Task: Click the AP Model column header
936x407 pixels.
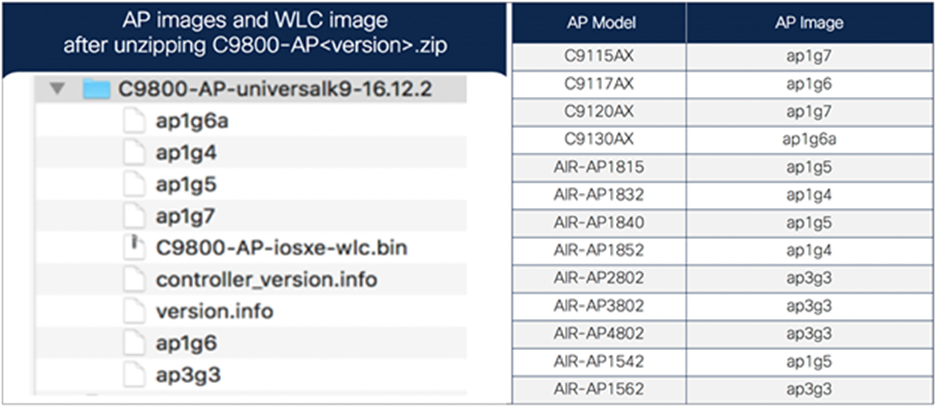Action: (599, 23)
